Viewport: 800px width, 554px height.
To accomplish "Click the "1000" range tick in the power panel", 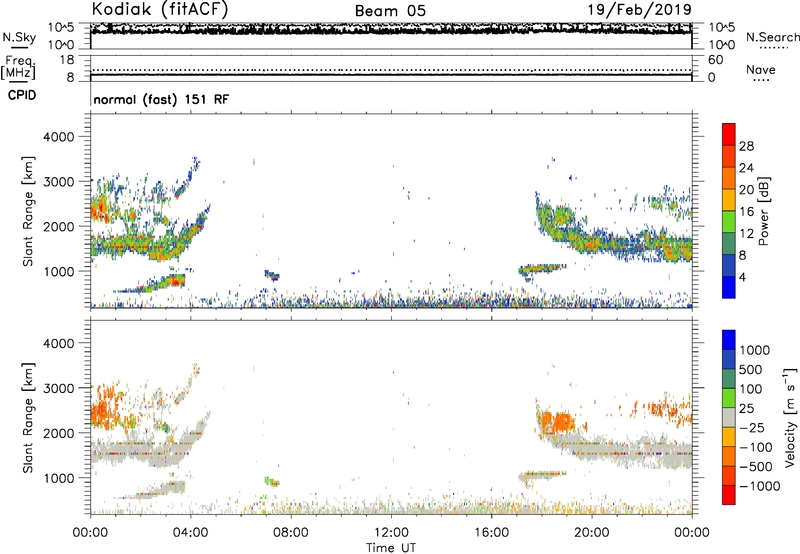I will (x=59, y=271).
